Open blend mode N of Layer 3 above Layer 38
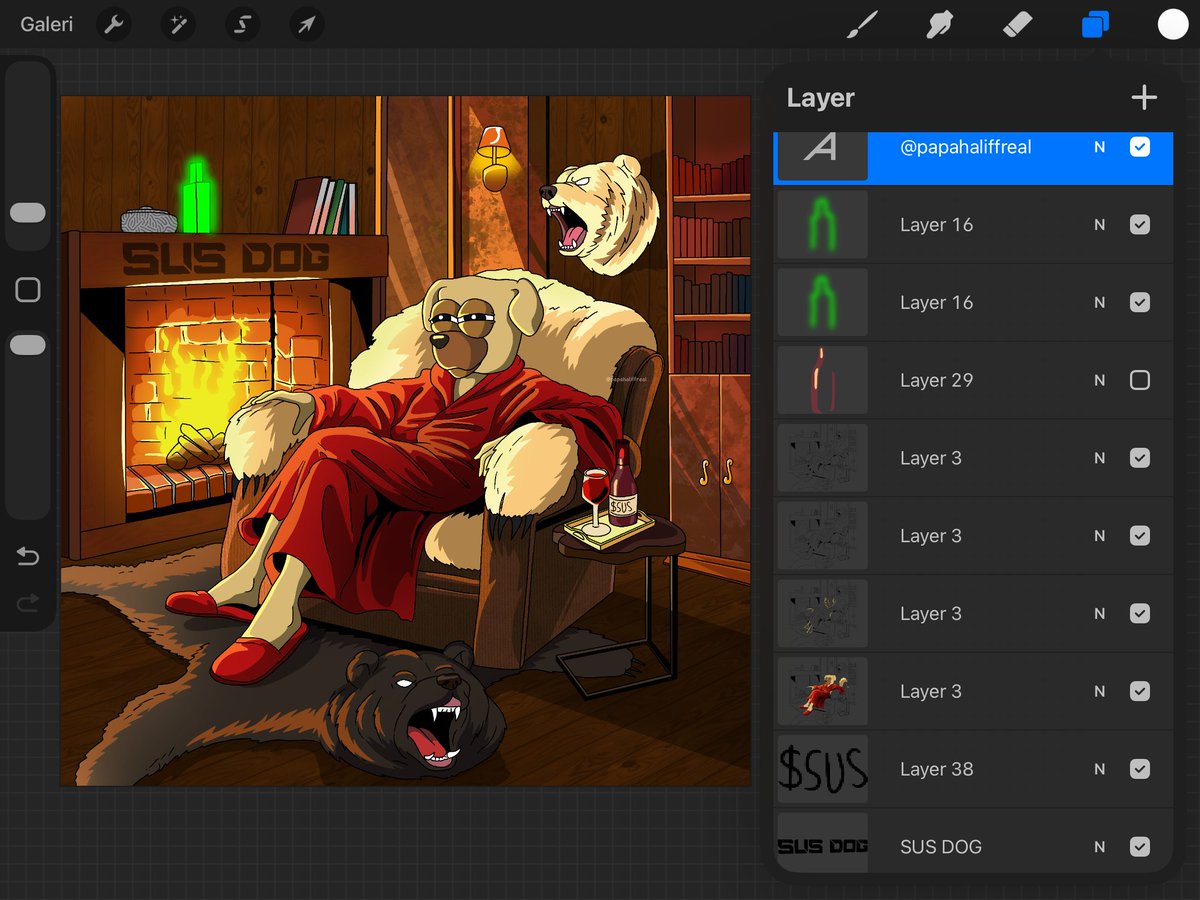1200x900 pixels. click(1100, 691)
